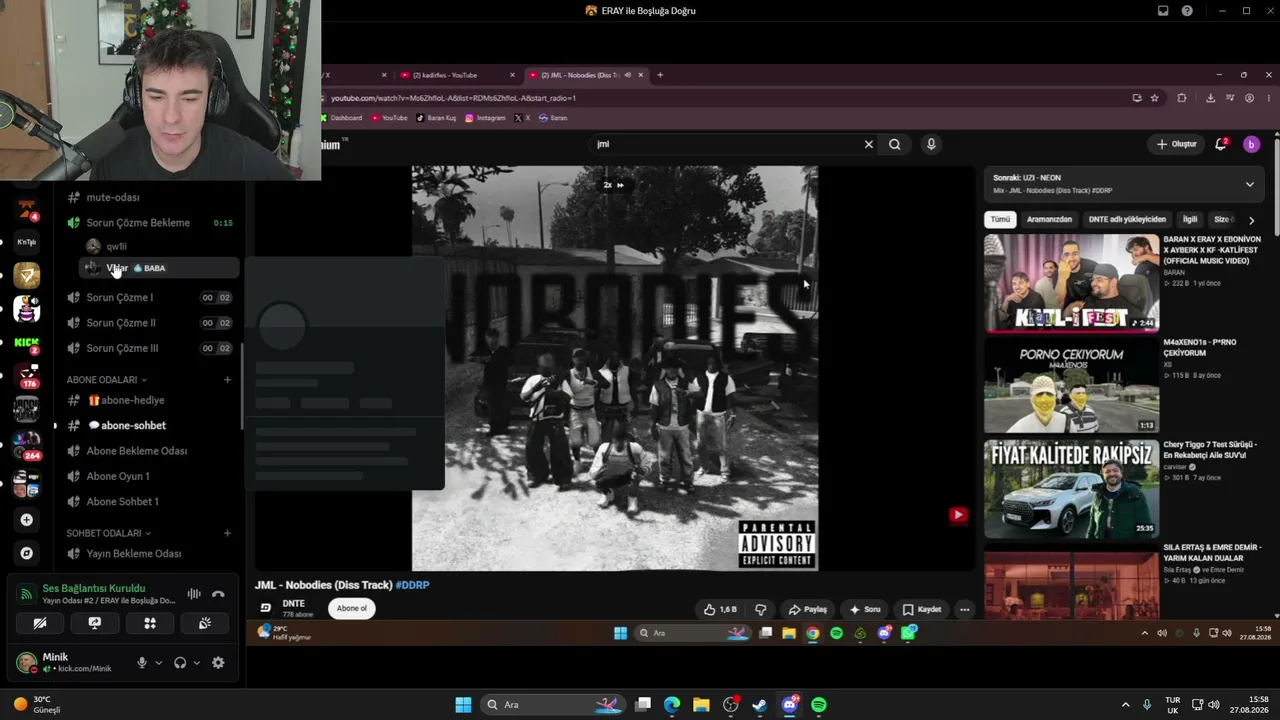Dislike the JML Nobodies video
The width and height of the screenshot is (1280, 720).
pyautogui.click(x=761, y=609)
